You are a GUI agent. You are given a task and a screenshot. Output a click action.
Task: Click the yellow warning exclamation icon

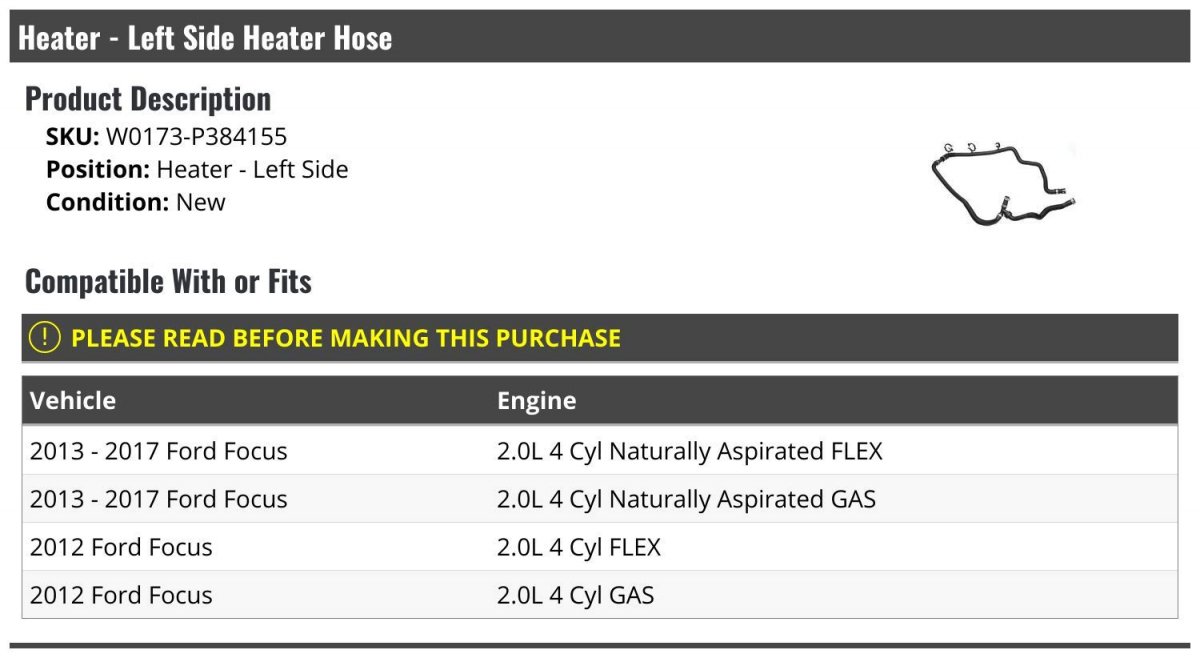click(x=45, y=338)
